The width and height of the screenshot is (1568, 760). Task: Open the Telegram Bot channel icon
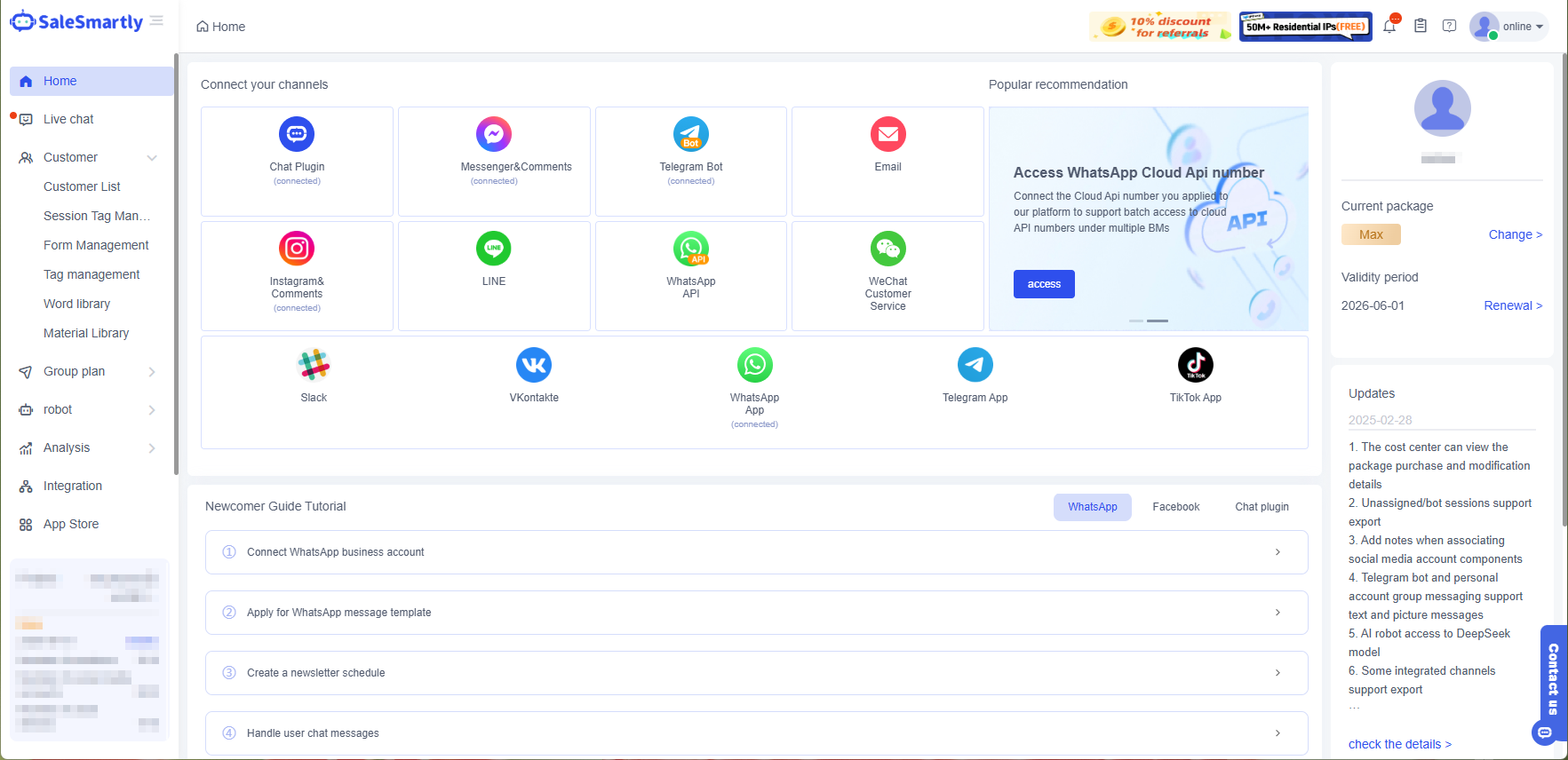coord(691,134)
